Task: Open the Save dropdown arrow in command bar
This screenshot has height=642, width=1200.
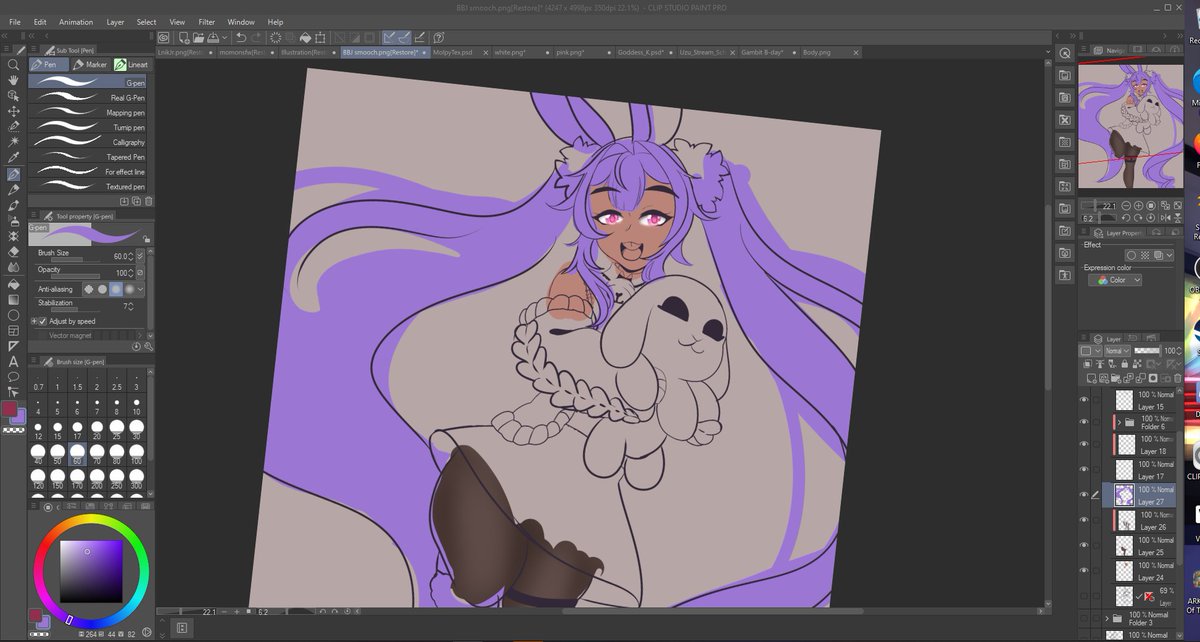Action: pos(226,37)
